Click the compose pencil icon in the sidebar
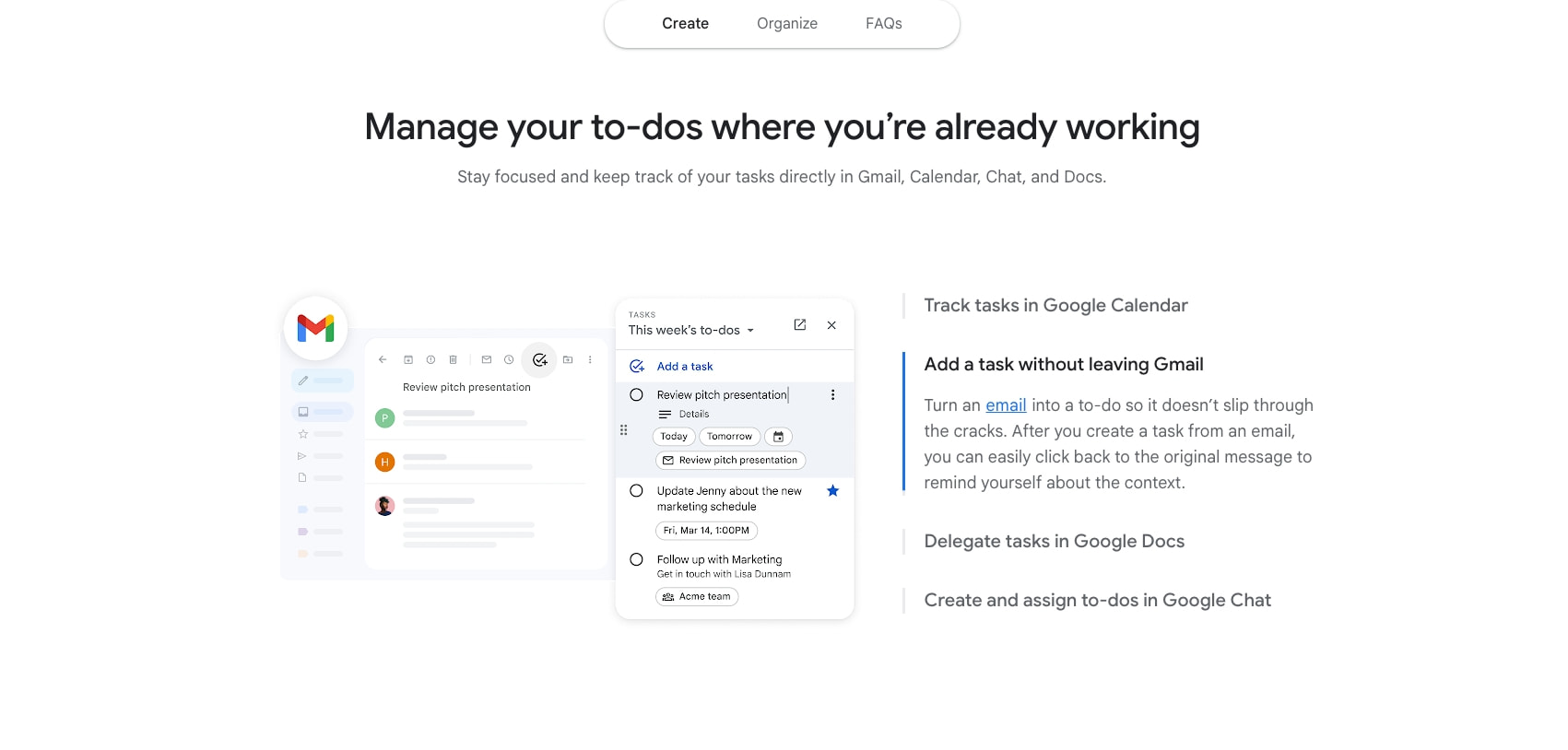Viewport: 1568px width, 750px height. [x=303, y=381]
